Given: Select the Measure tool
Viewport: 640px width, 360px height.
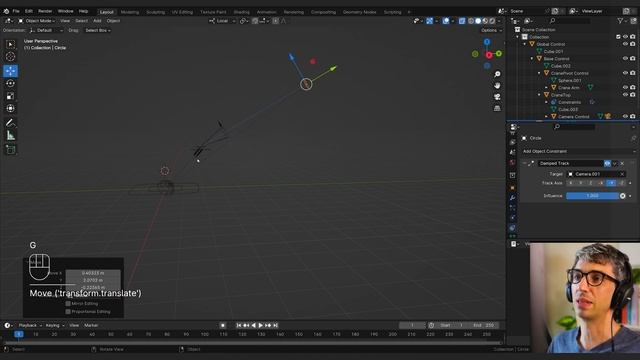Looking at the screenshot, I should (x=11, y=136).
